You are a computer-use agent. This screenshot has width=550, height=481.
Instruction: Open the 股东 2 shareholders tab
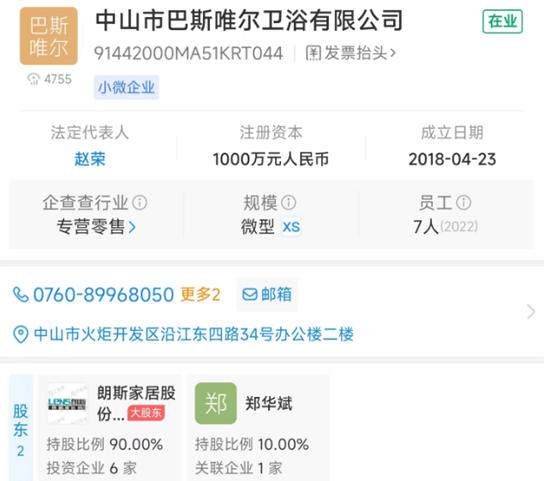[21, 428]
